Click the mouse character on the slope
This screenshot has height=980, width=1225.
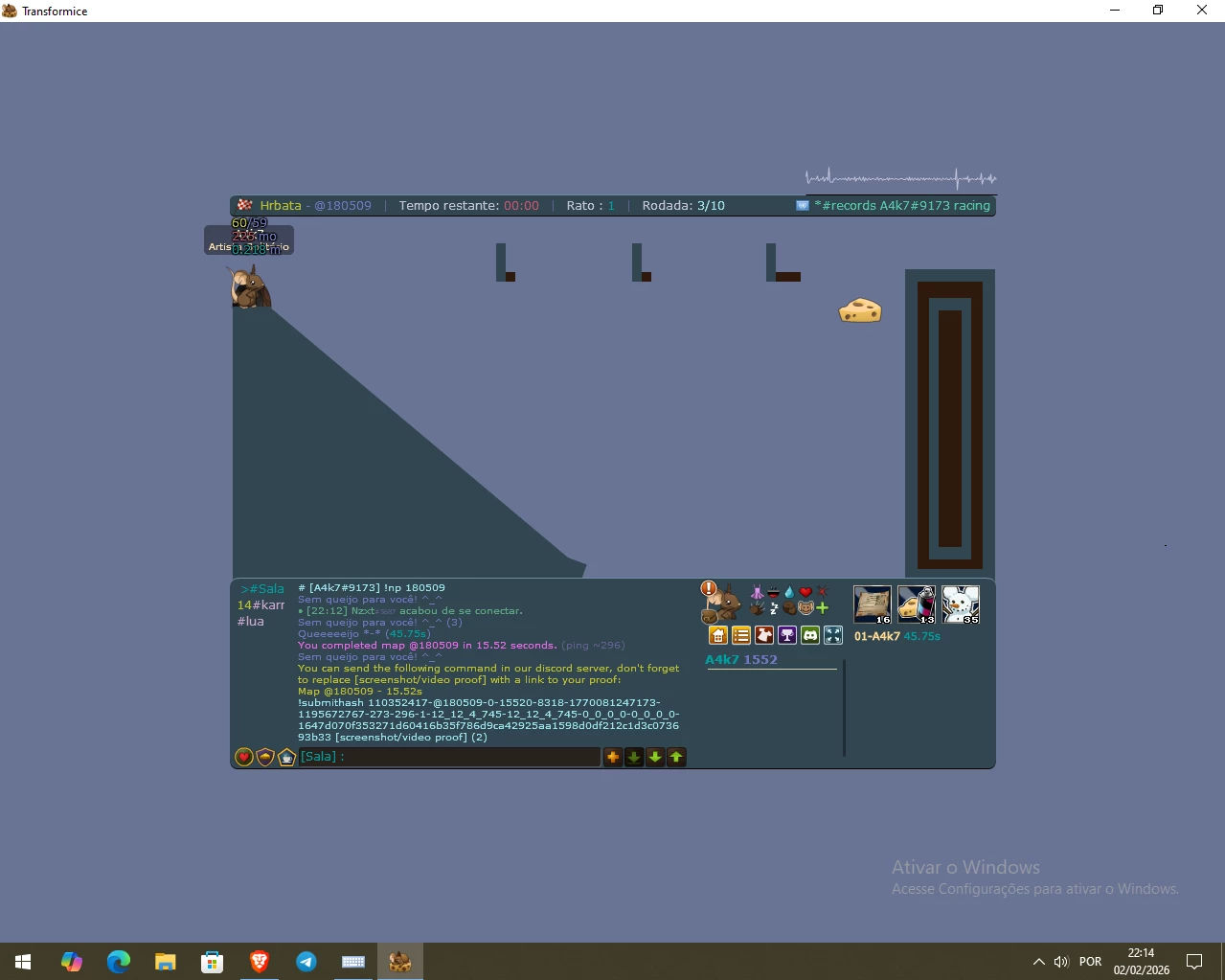click(x=250, y=286)
